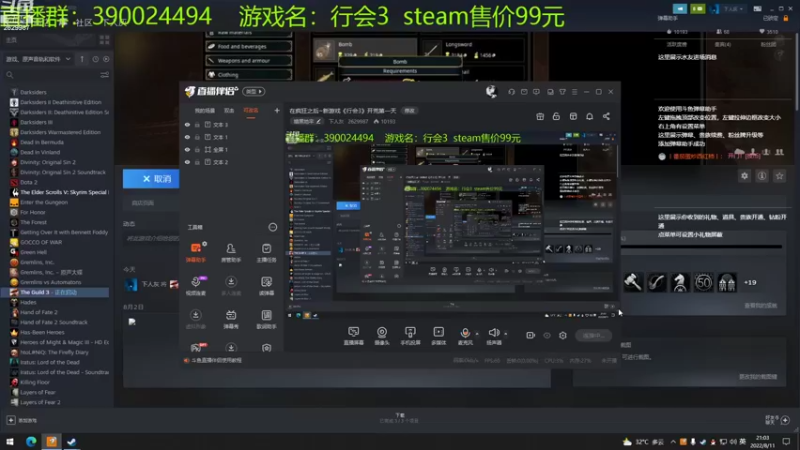
Task: Mute the 麦克风 microphone
Action: (465, 336)
